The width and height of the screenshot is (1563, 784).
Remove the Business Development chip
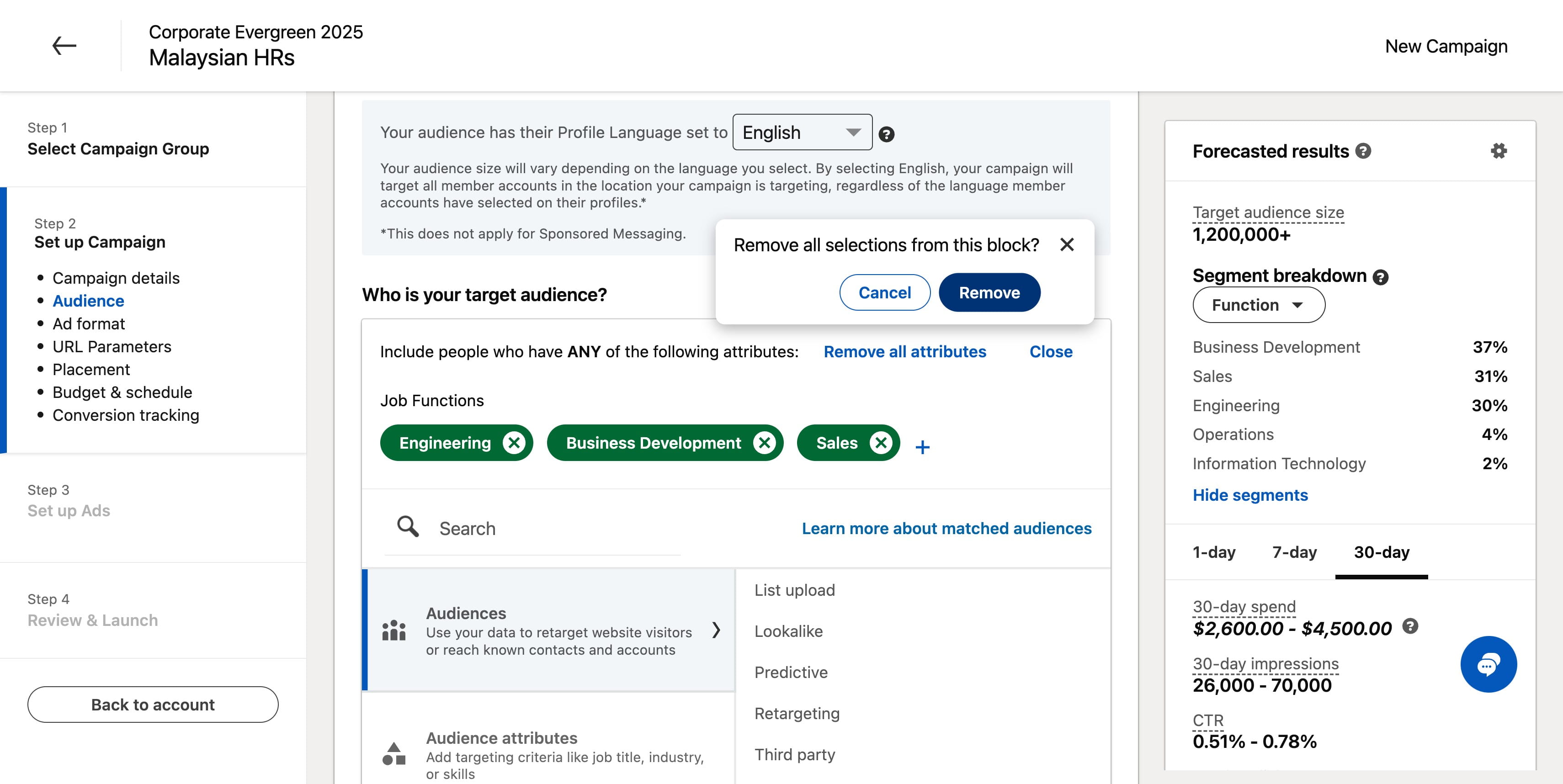pos(764,443)
